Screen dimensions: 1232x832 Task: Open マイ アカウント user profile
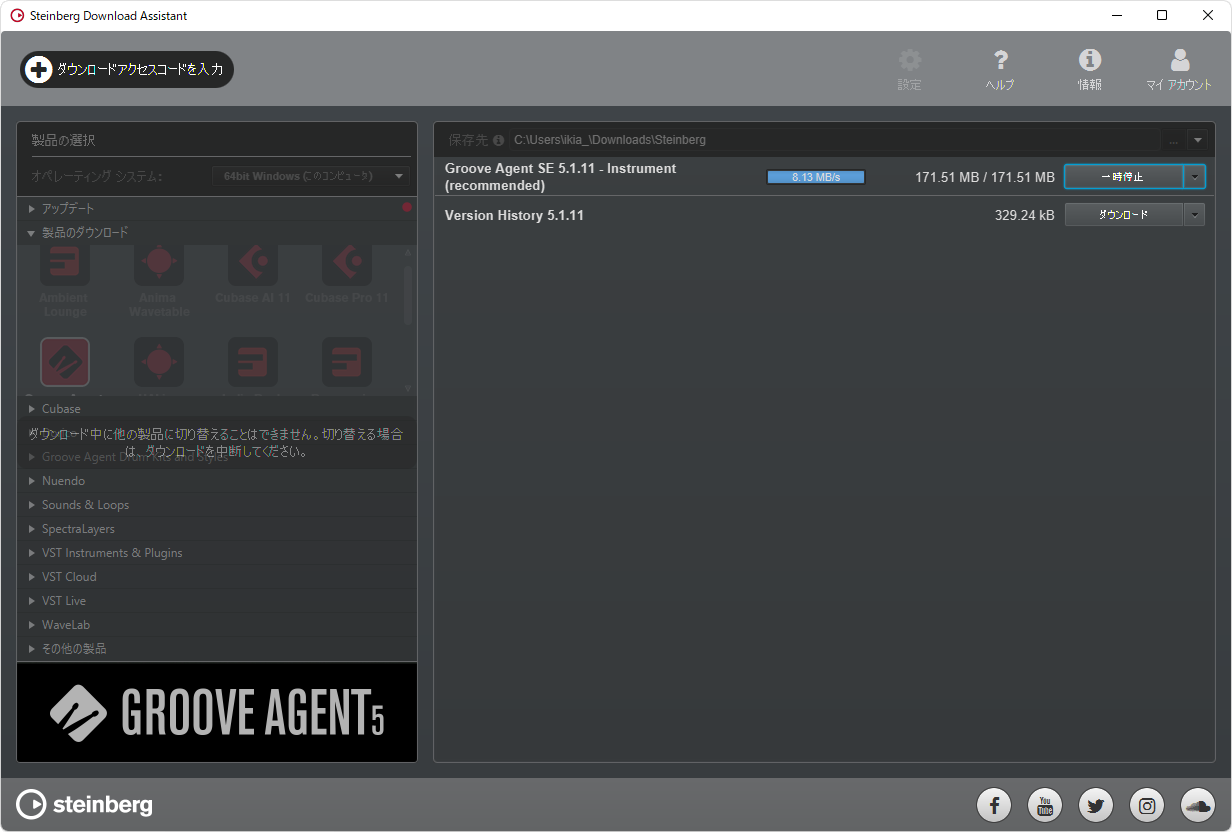click(1179, 70)
